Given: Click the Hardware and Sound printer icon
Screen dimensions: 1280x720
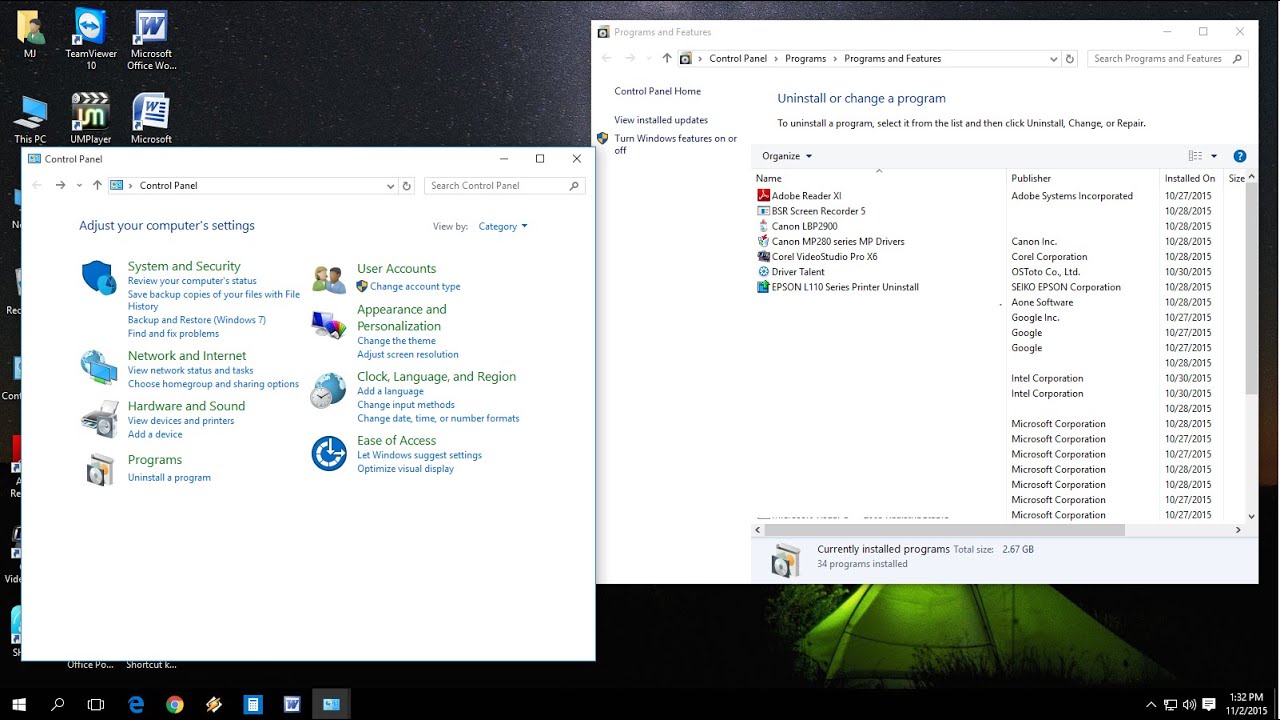Looking at the screenshot, I should [x=99, y=419].
